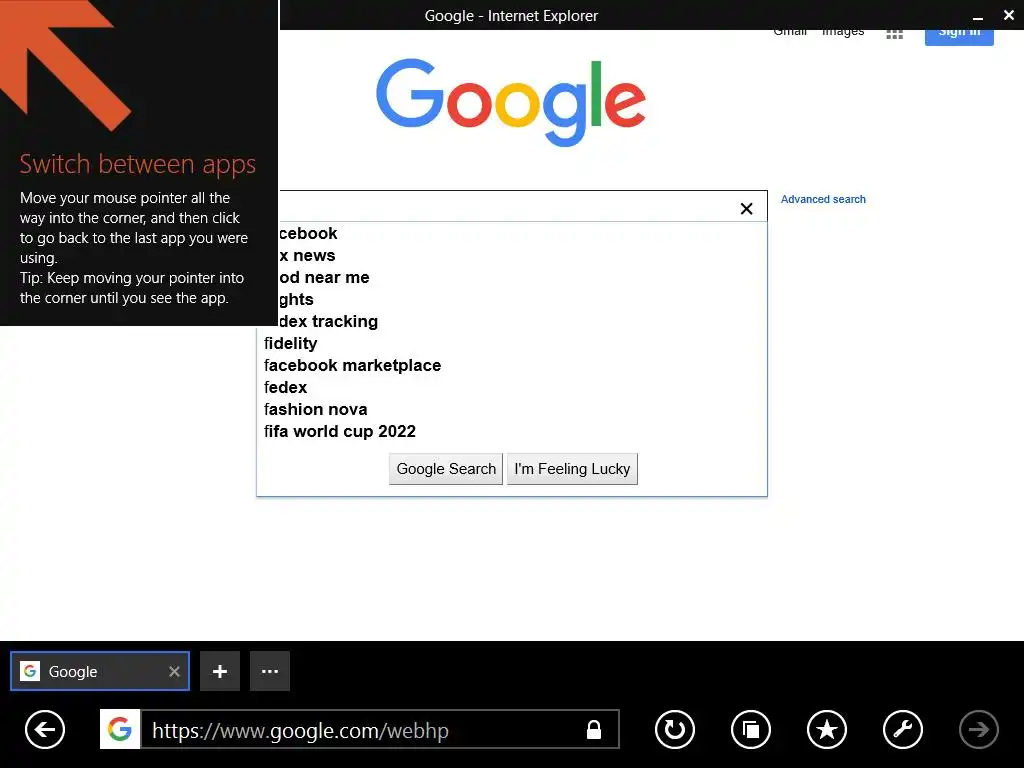Go back with the back arrow button
The width and height of the screenshot is (1024, 768).
[45, 729]
